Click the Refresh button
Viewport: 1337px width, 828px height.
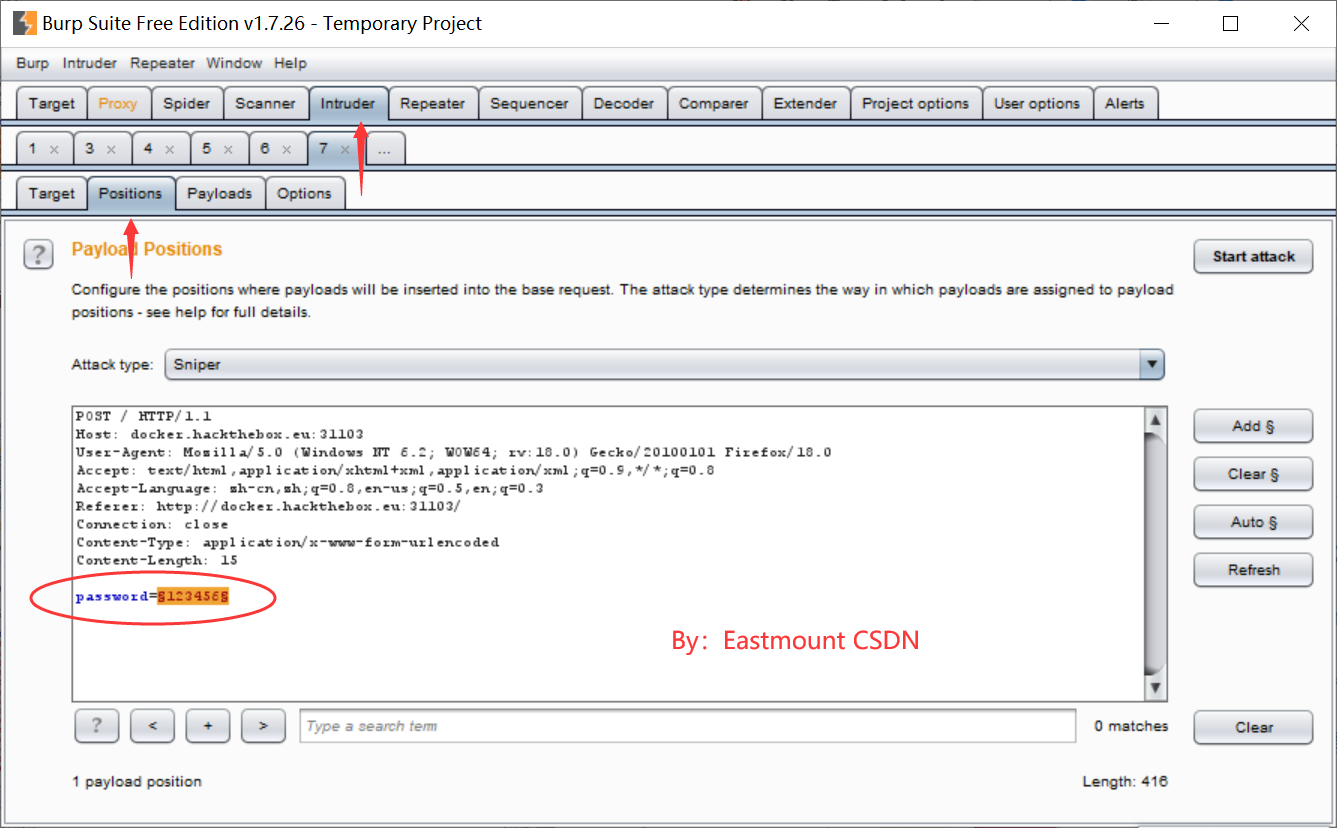(x=1253, y=570)
